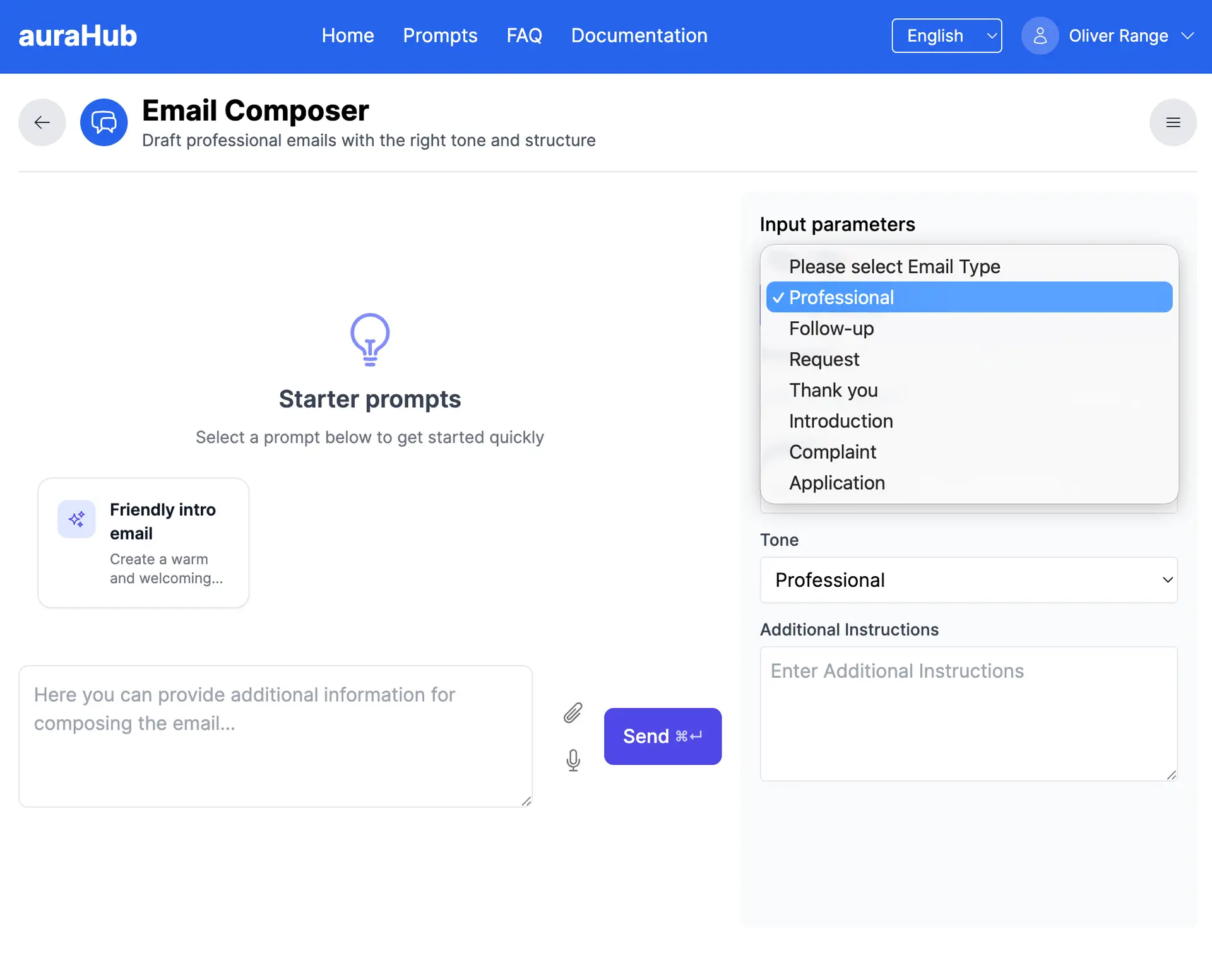Click the back arrow icon
The image size is (1212, 980).
pyautogui.click(x=42, y=122)
